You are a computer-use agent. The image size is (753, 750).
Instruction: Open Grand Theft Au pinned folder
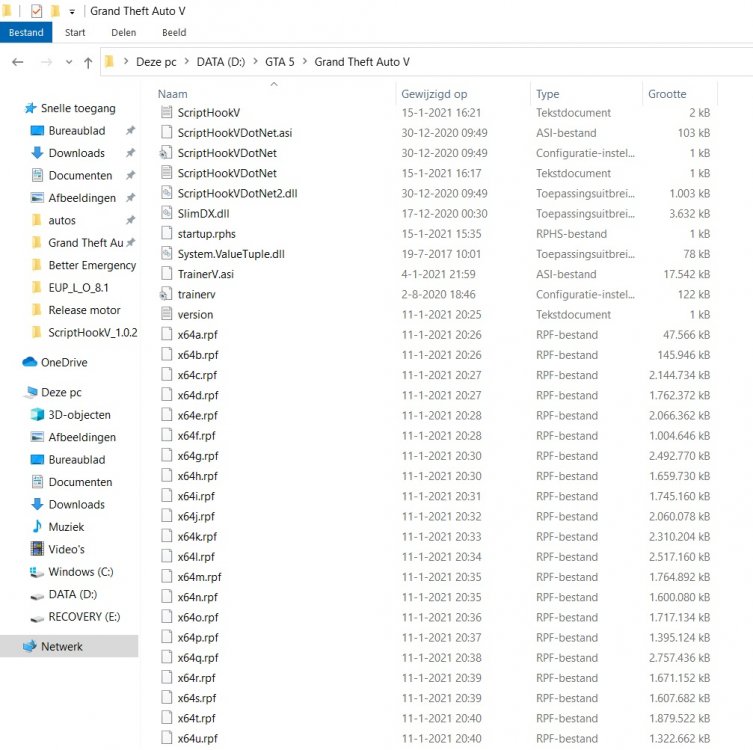(x=86, y=243)
